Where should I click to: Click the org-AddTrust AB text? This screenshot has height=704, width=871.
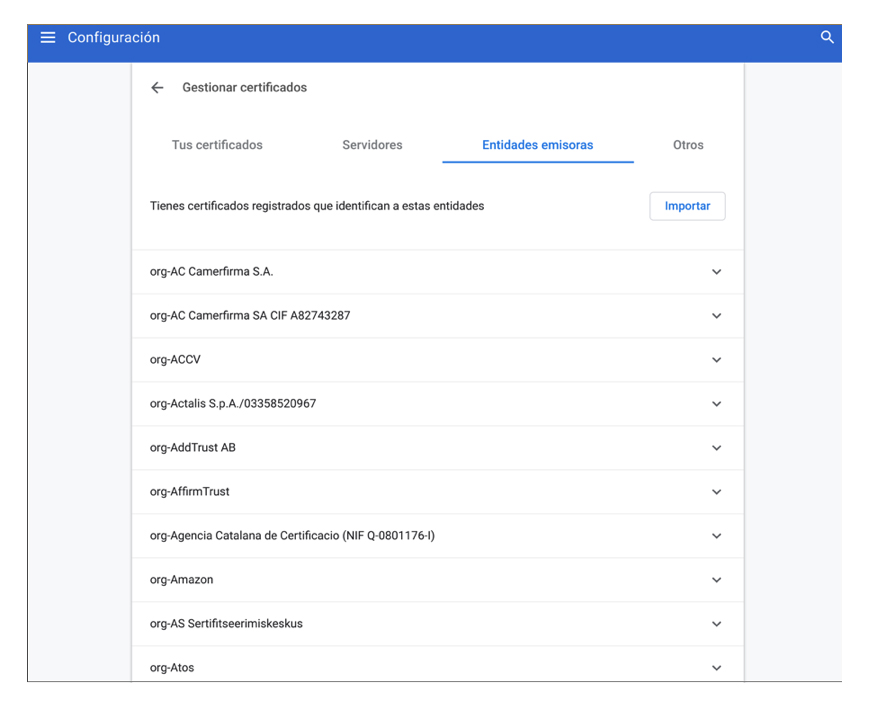193,447
